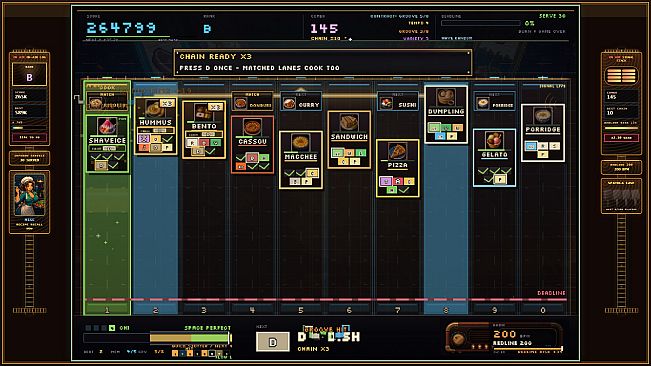Screen dimensions: 651x366
Task: Click the 145 value in right panel
Action: (612, 97)
